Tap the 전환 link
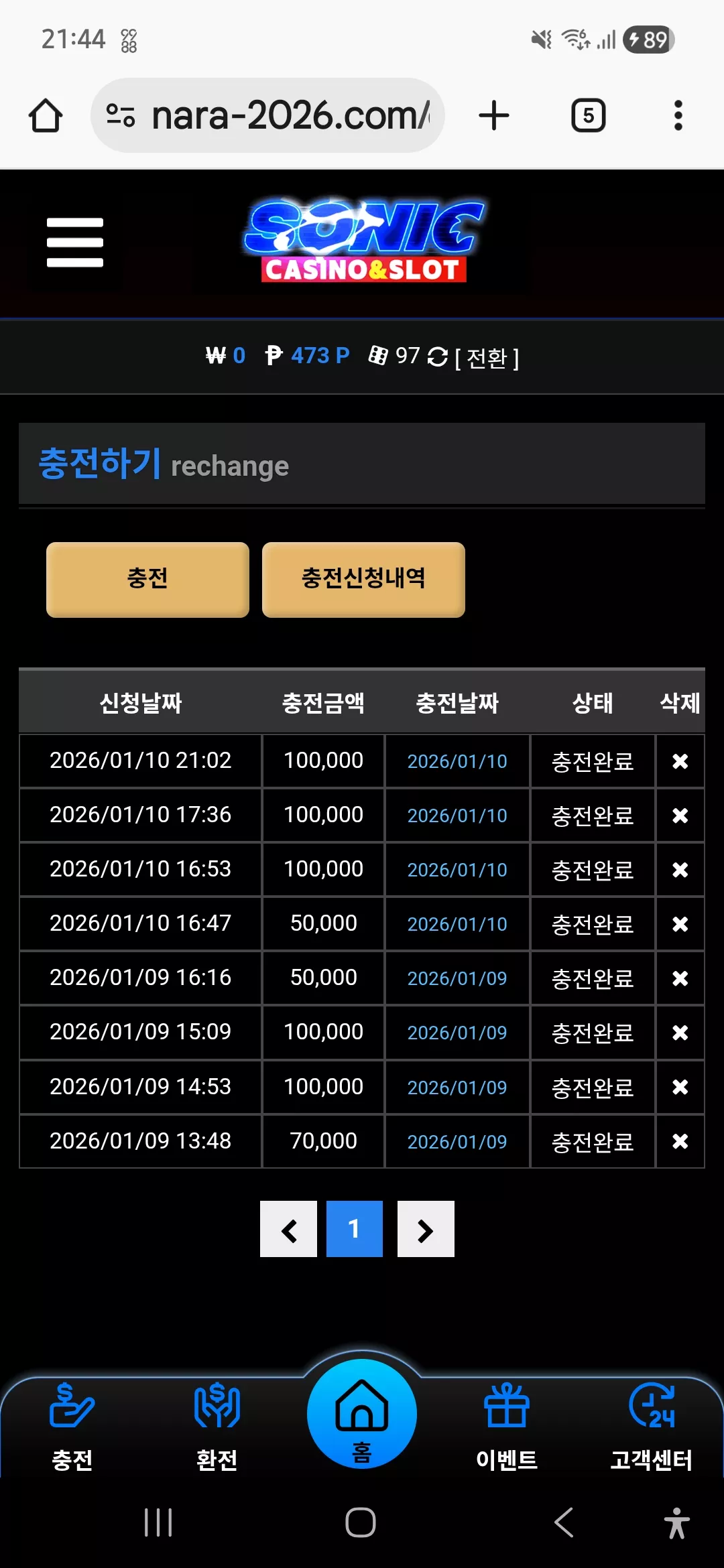 (x=487, y=358)
